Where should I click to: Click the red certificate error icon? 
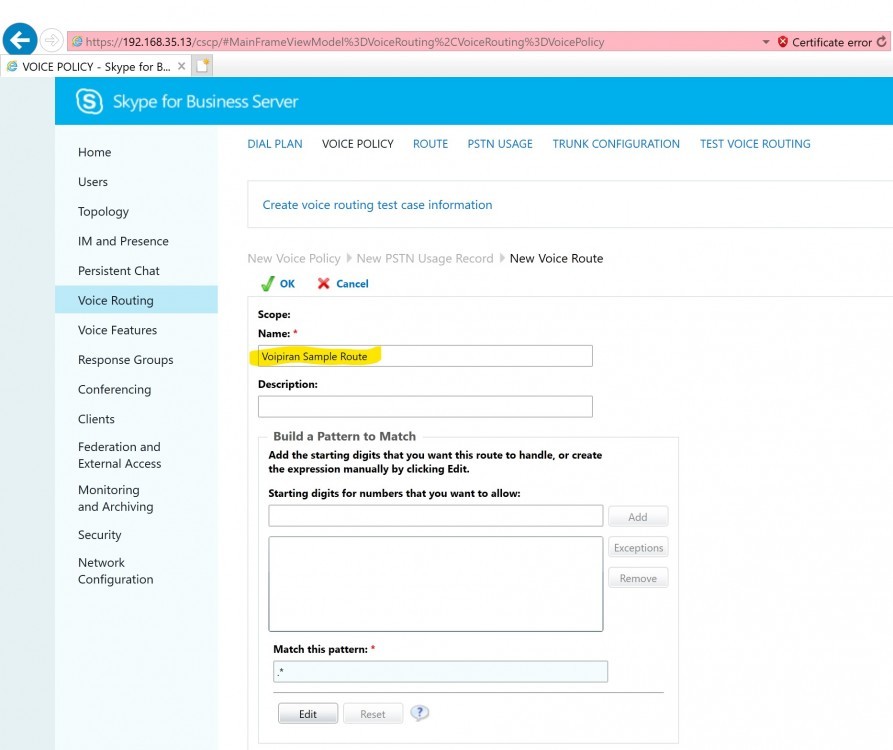(x=783, y=42)
